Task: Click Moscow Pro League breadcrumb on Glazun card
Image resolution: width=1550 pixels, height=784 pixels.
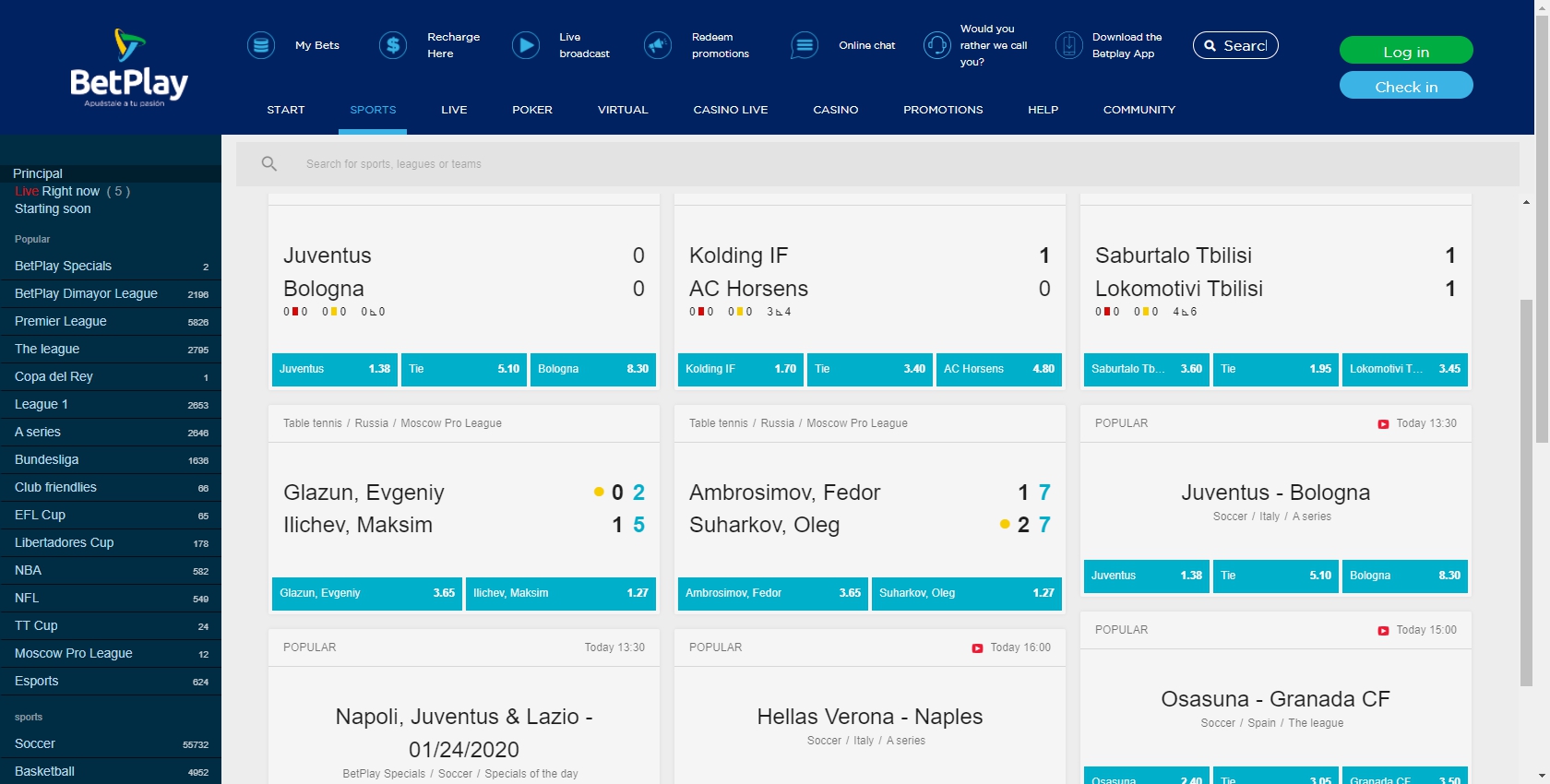Action: [x=451, y=423]
